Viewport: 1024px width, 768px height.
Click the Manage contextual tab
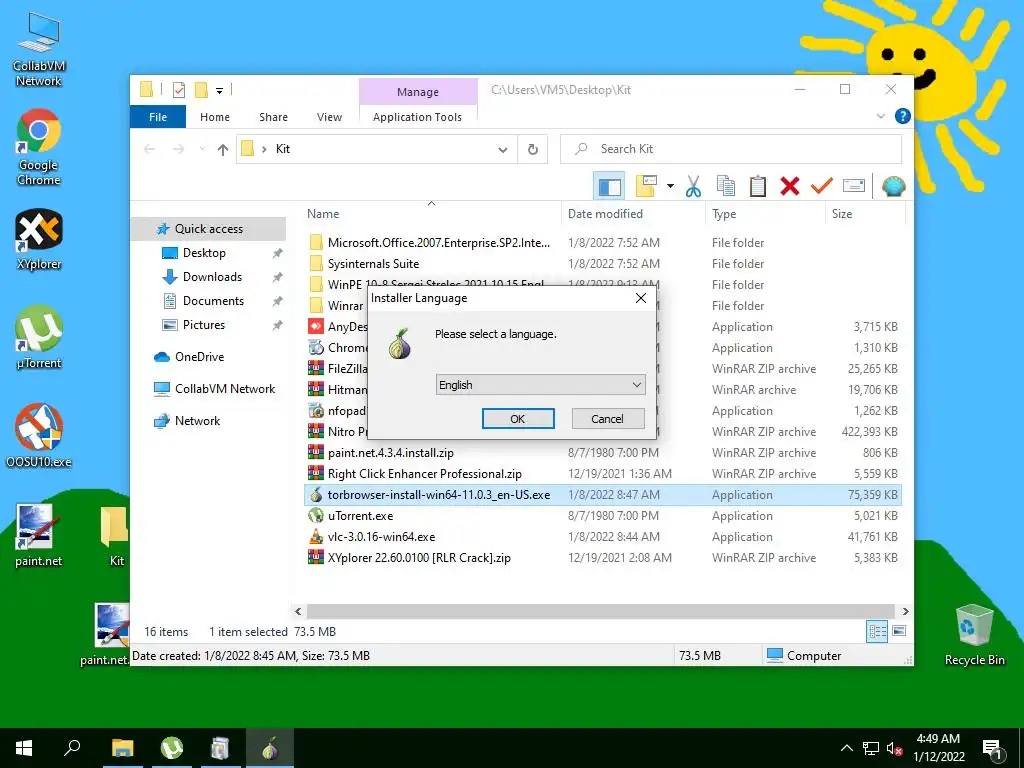click(418, 92)
